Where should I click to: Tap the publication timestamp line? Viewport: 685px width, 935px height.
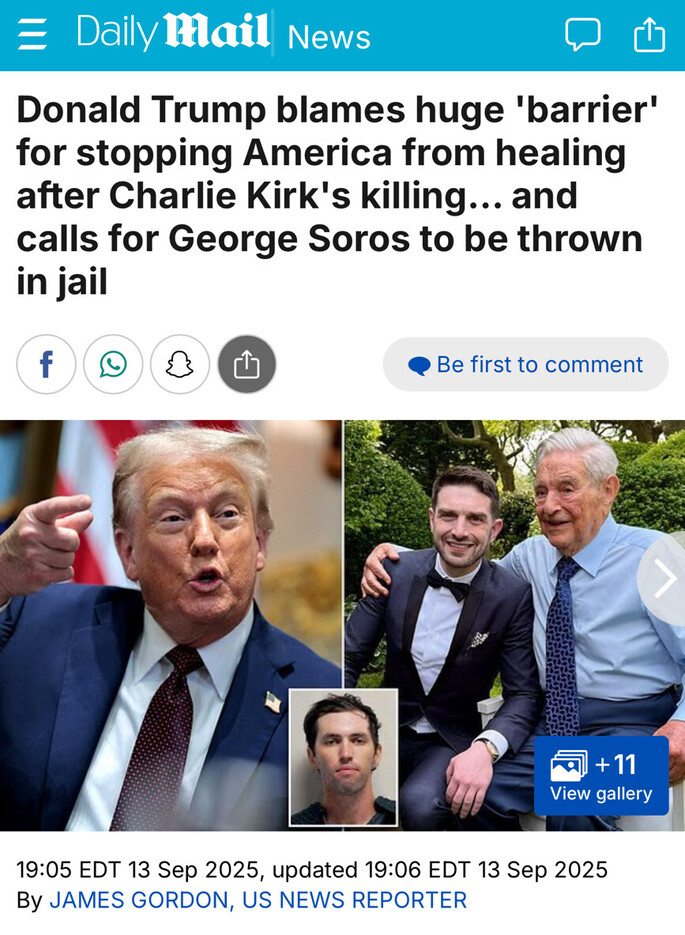(x=312, y=869)
